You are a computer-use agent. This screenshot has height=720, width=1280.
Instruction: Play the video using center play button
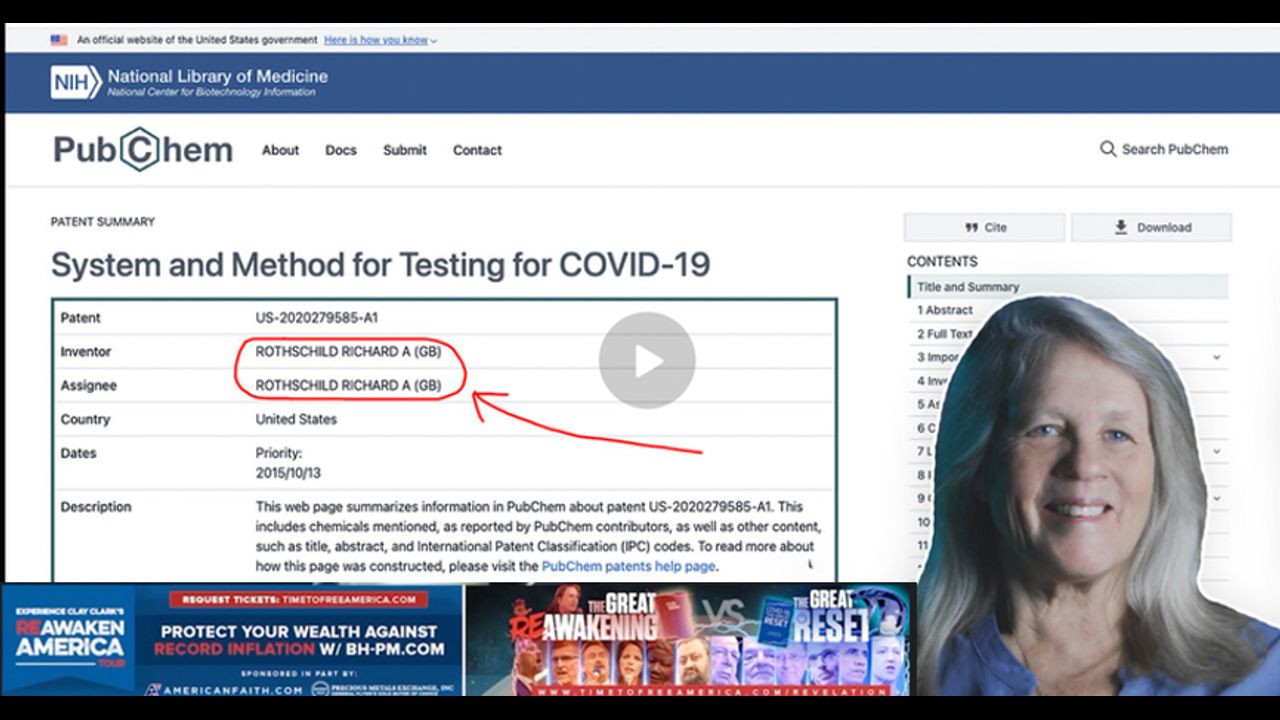coord(647,360)
